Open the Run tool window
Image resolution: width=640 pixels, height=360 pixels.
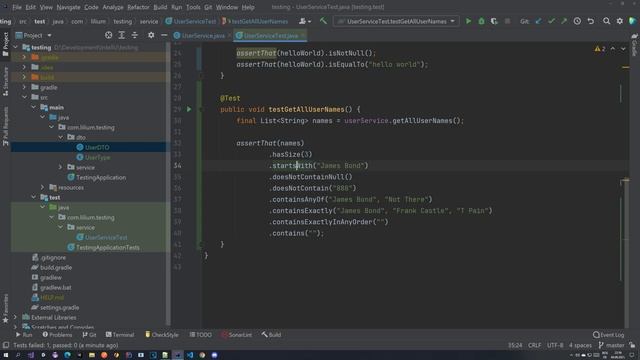[24, 335]
